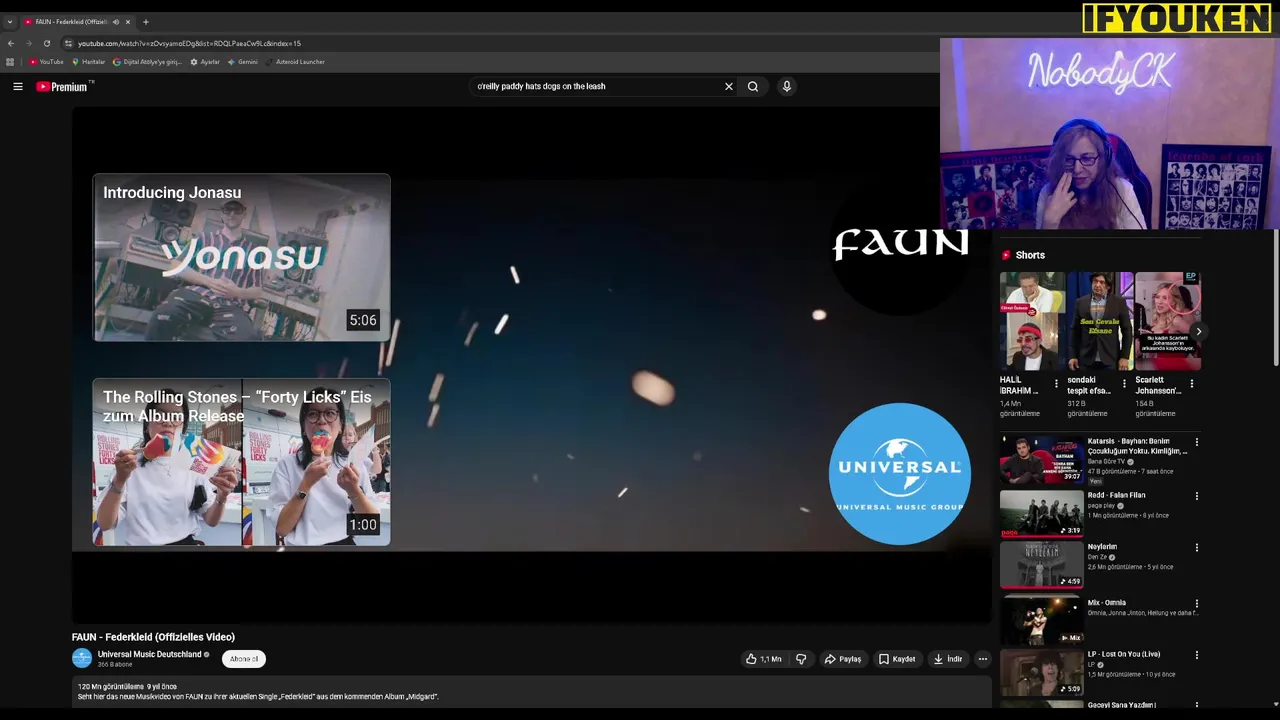This screenshot has height=720, width=1280.
Task: Open options menu for Katarsis video
Action: [1197, 442]
